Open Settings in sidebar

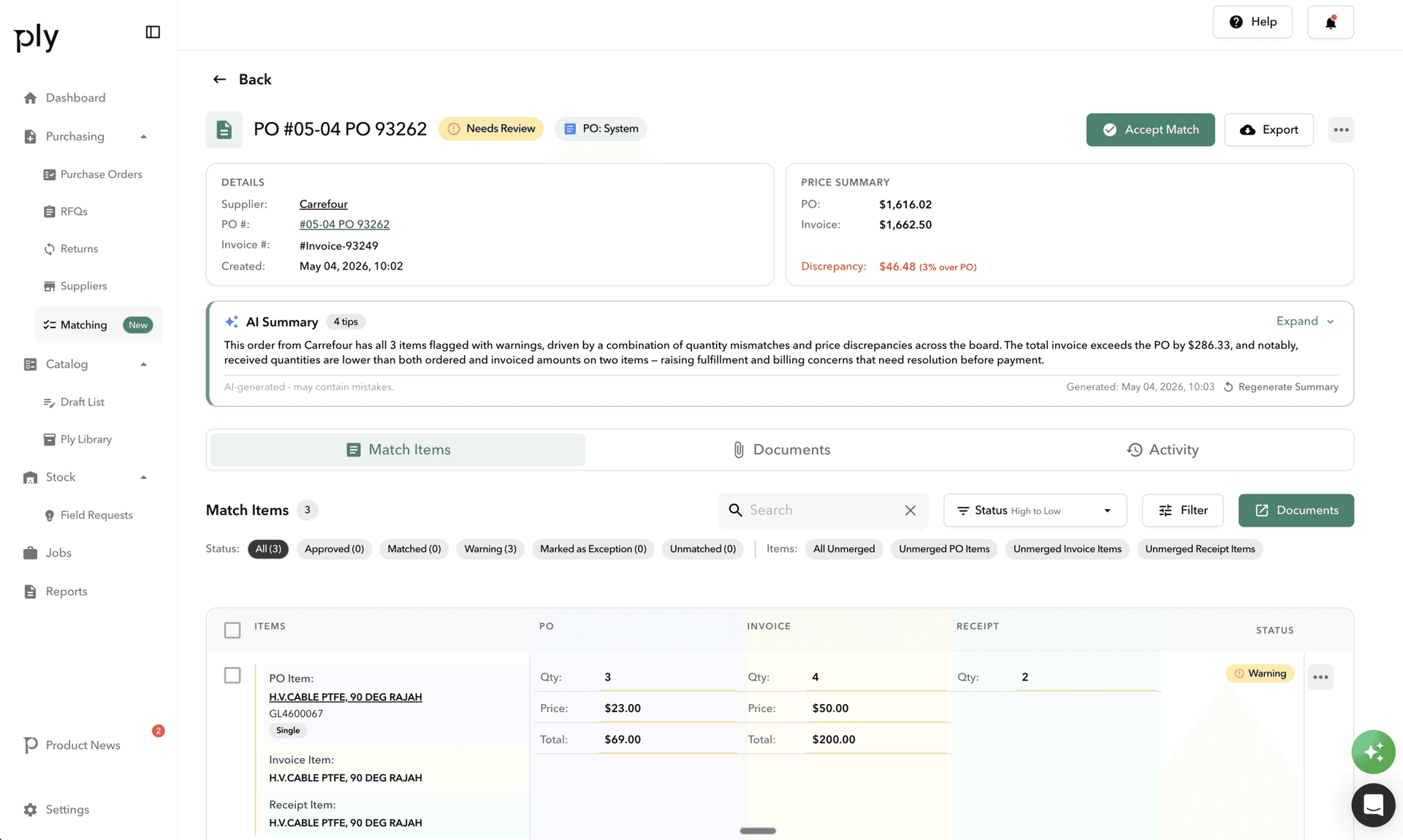pos(67,809)
